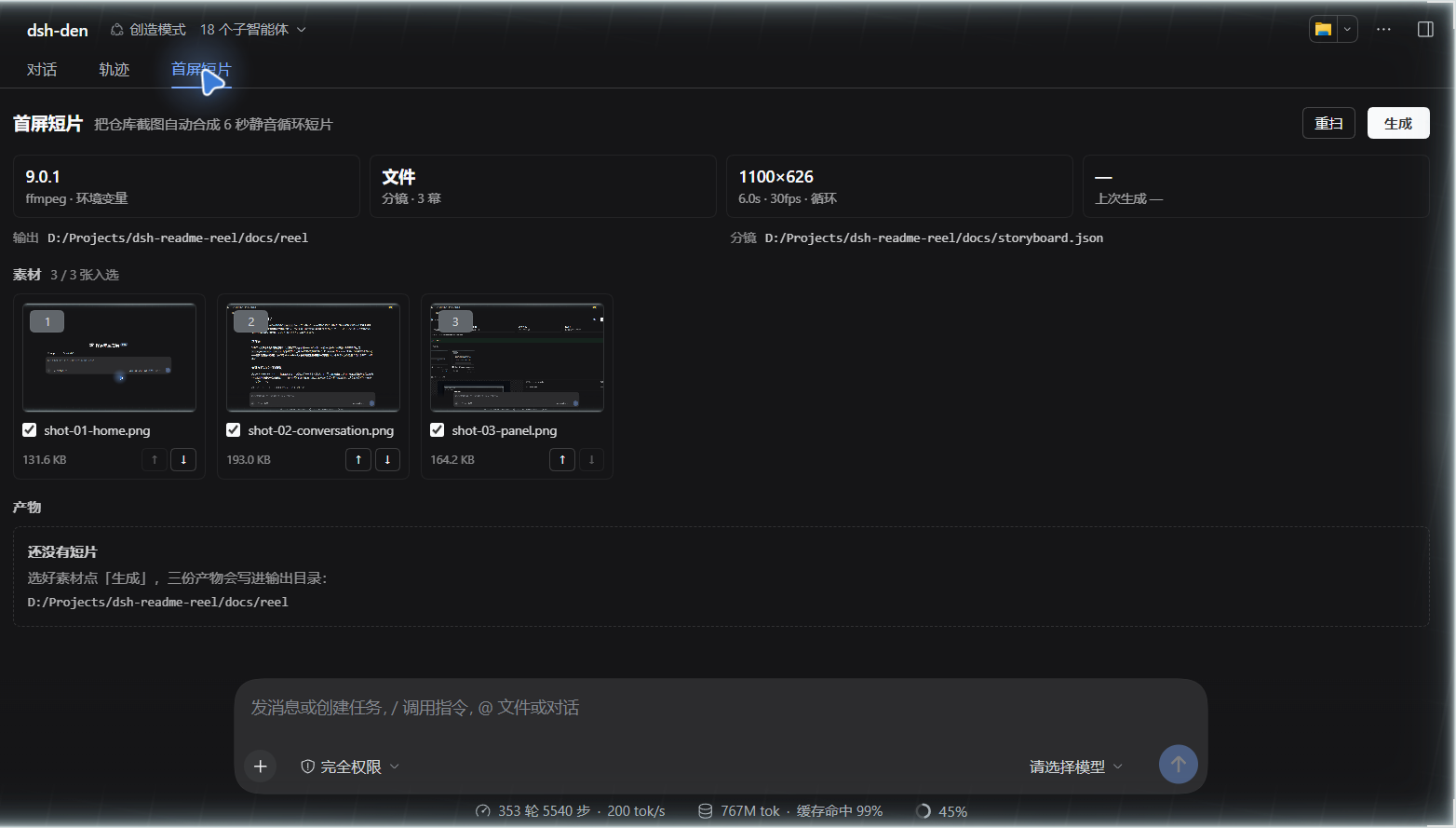This screenshot has width=1456, height=828.
Task: Click the 131.6 KB file size
Action: (x=45, y=460)
